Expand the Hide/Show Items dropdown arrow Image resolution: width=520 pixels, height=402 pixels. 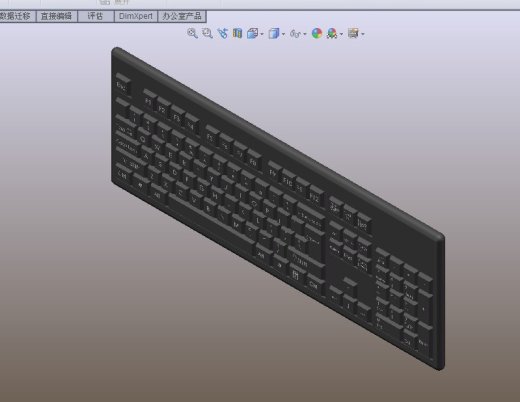tap(305, 34)
